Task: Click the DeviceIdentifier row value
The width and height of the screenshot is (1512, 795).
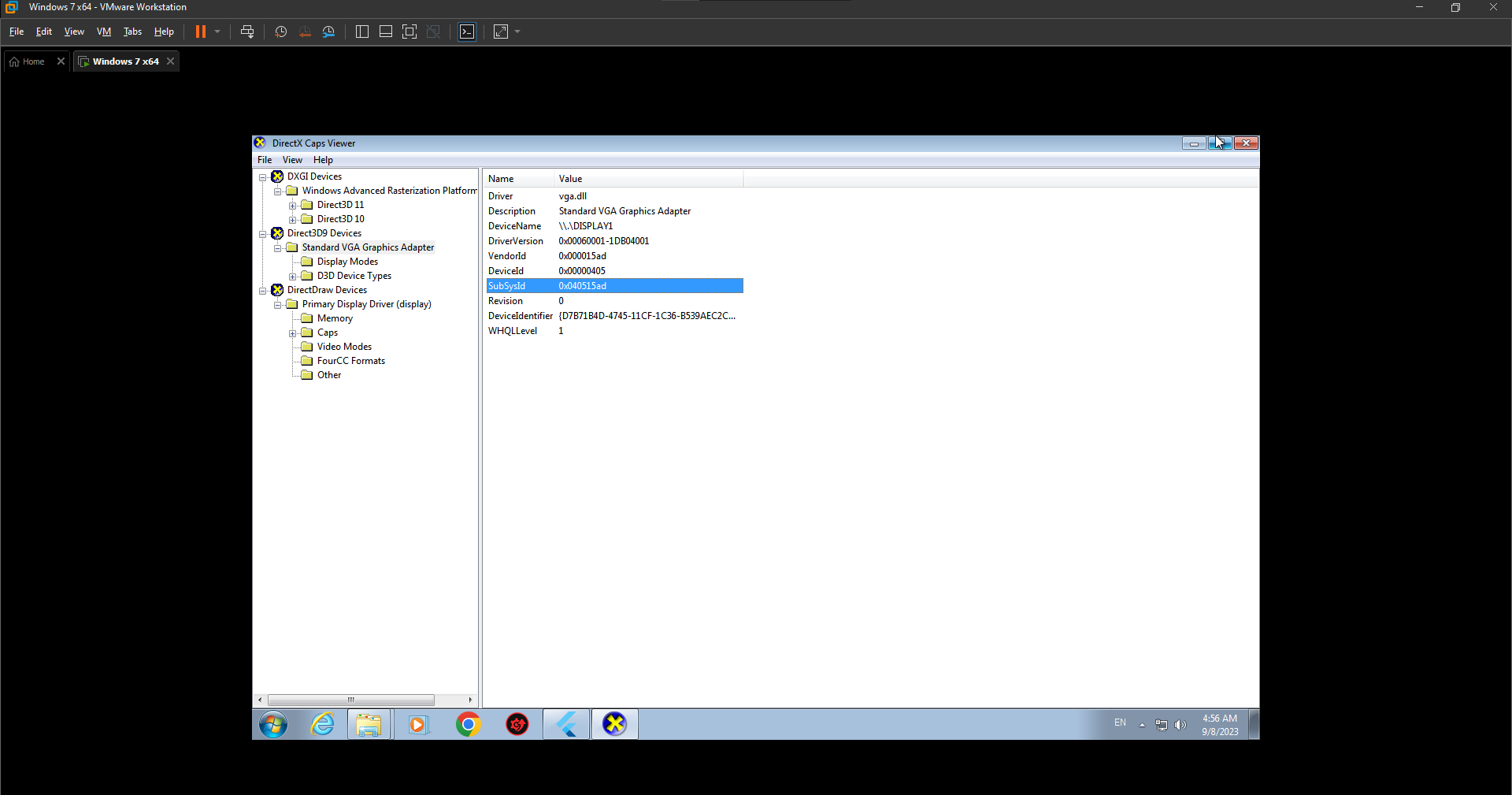Action: (647, 315)
